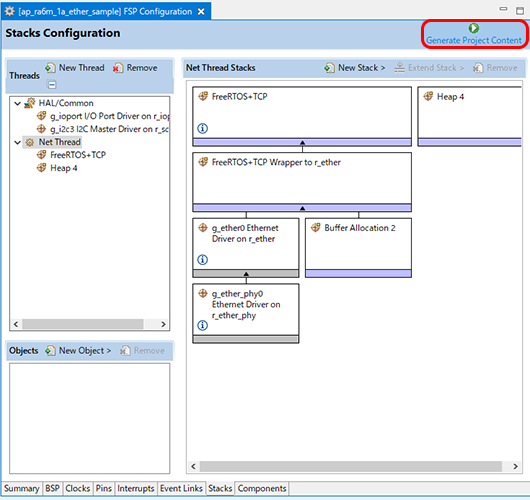Click the HAL/Common thread icon
530x500 pixels.
coord(30,103)
